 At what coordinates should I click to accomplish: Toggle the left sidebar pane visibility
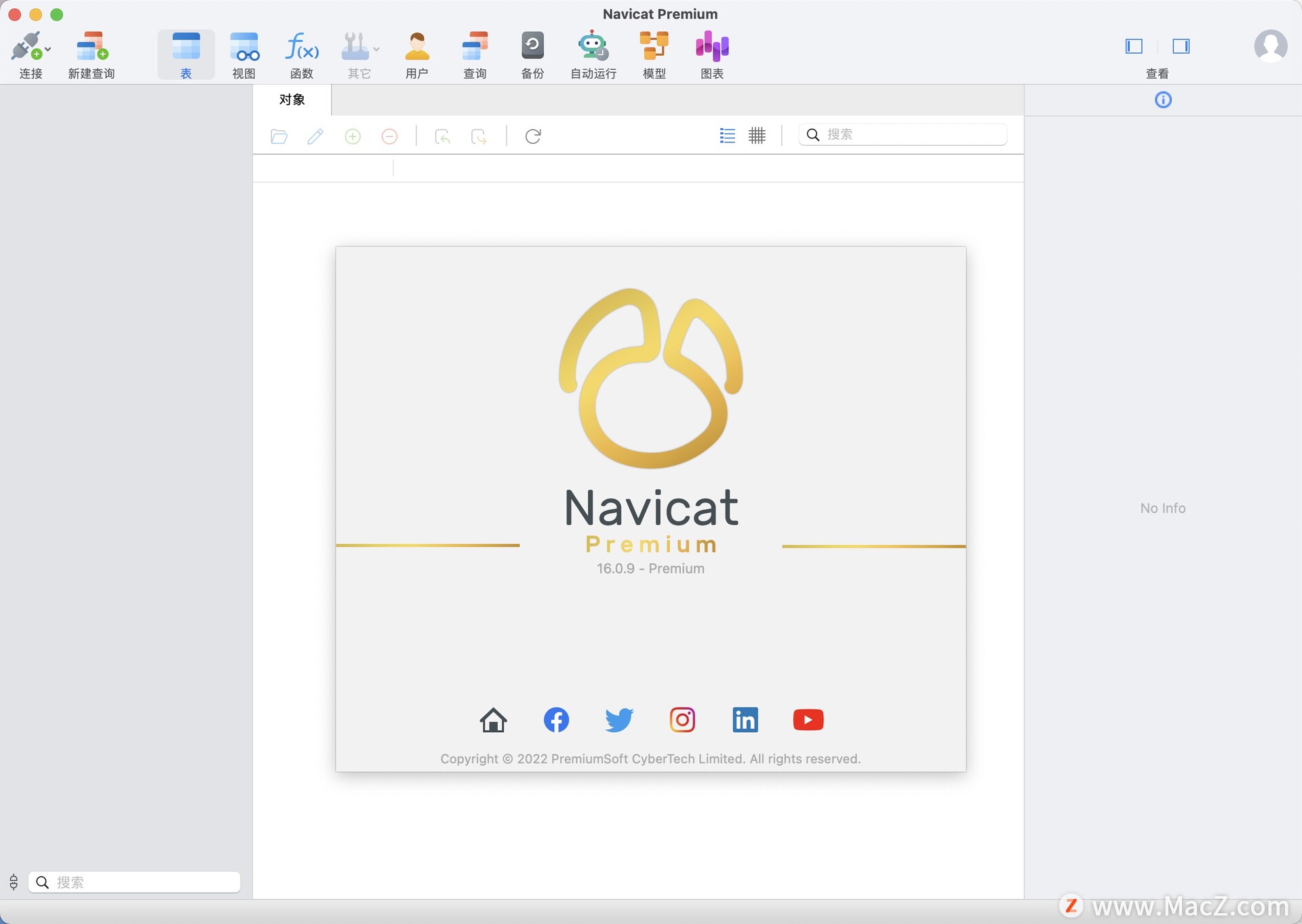(1134, 46)
